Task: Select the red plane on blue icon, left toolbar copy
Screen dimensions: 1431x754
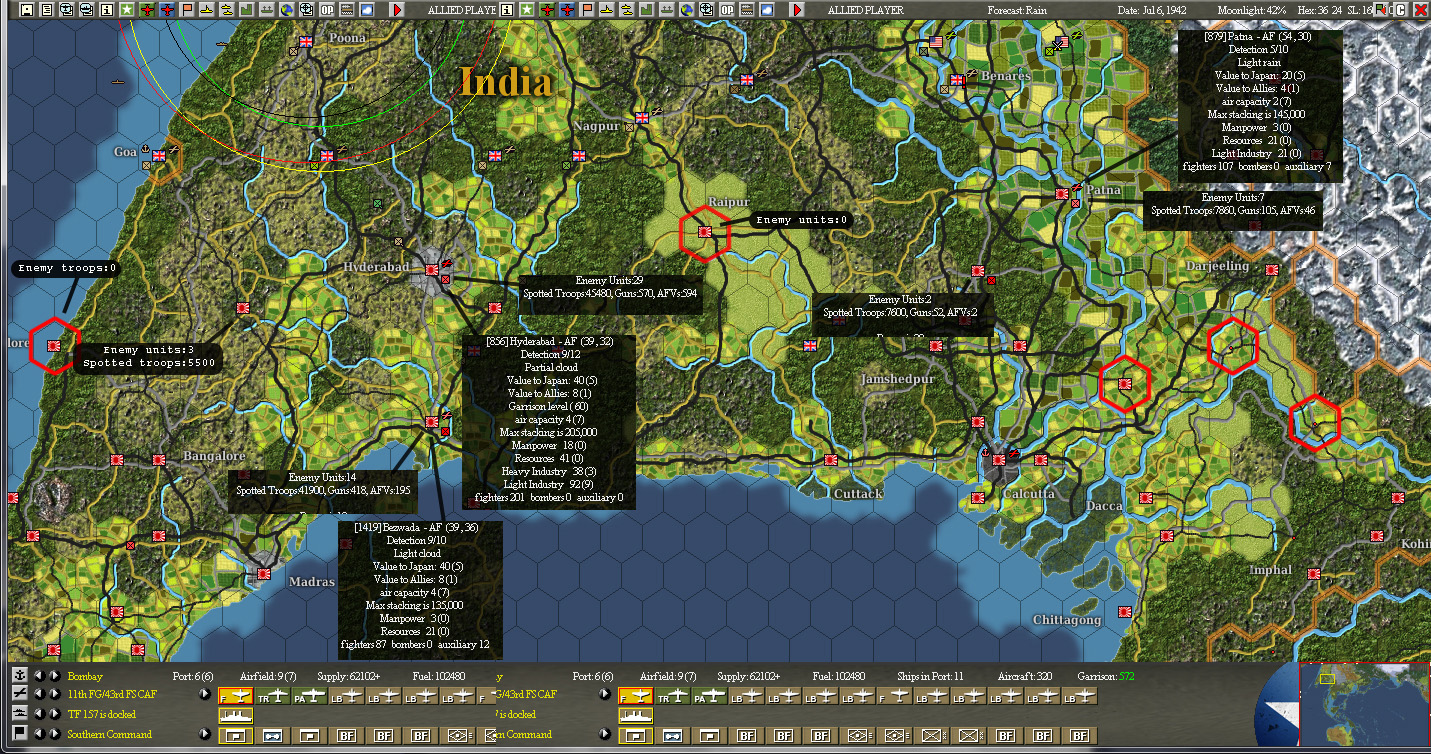Action: pos(167,9)
